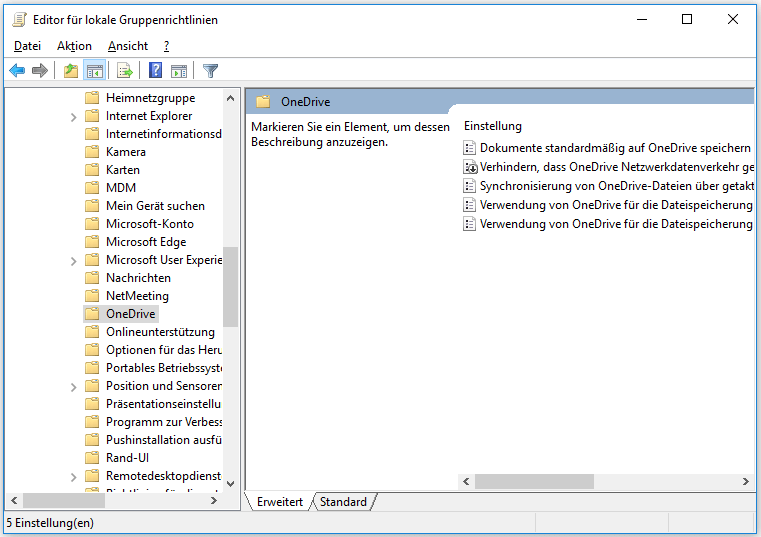Click the Microsoft Edge folder icon
761x537 pixels.
[92, 242]
